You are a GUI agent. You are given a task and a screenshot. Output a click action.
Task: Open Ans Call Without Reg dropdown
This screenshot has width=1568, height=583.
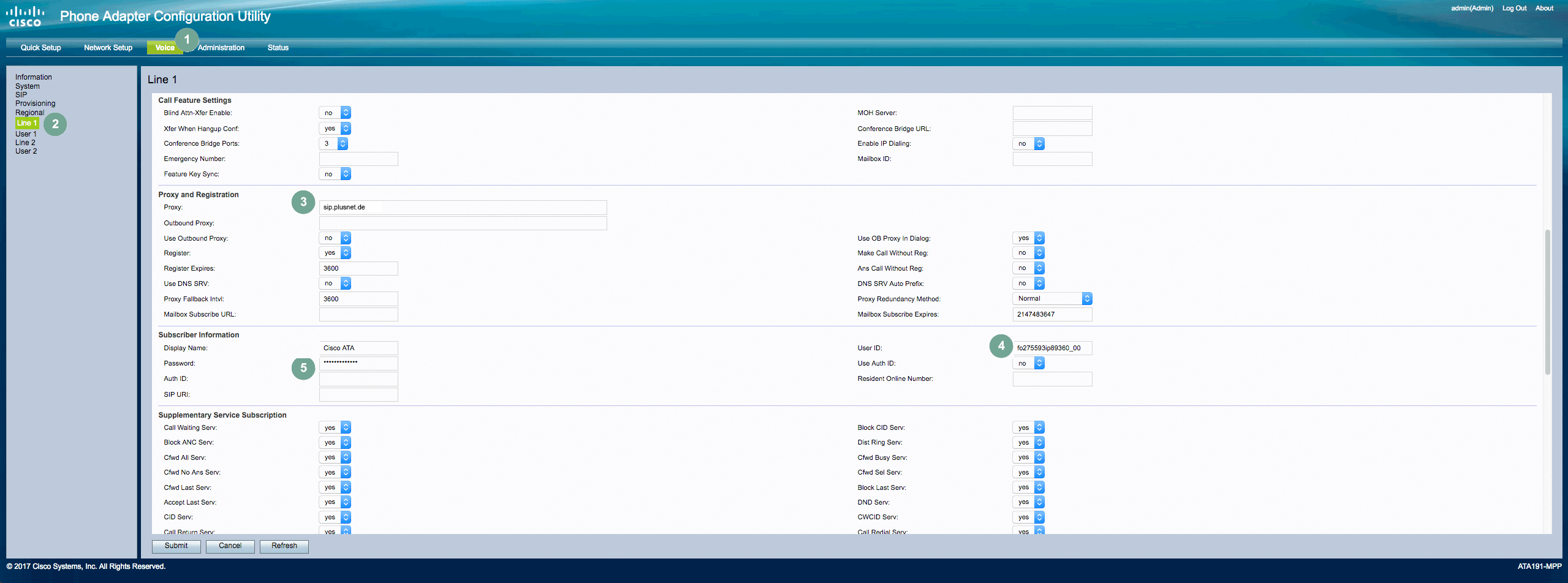1029,268
